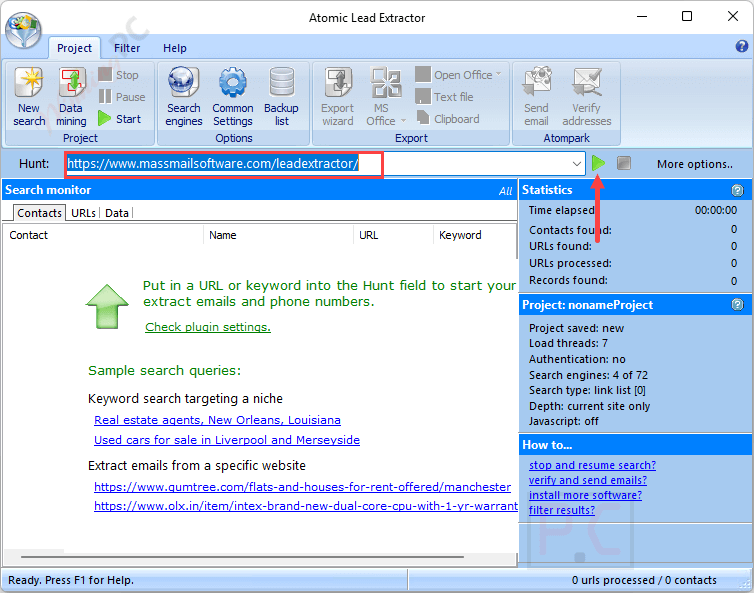
Task: Click the green play button beside Hunt field
Action: click(598, 164)
